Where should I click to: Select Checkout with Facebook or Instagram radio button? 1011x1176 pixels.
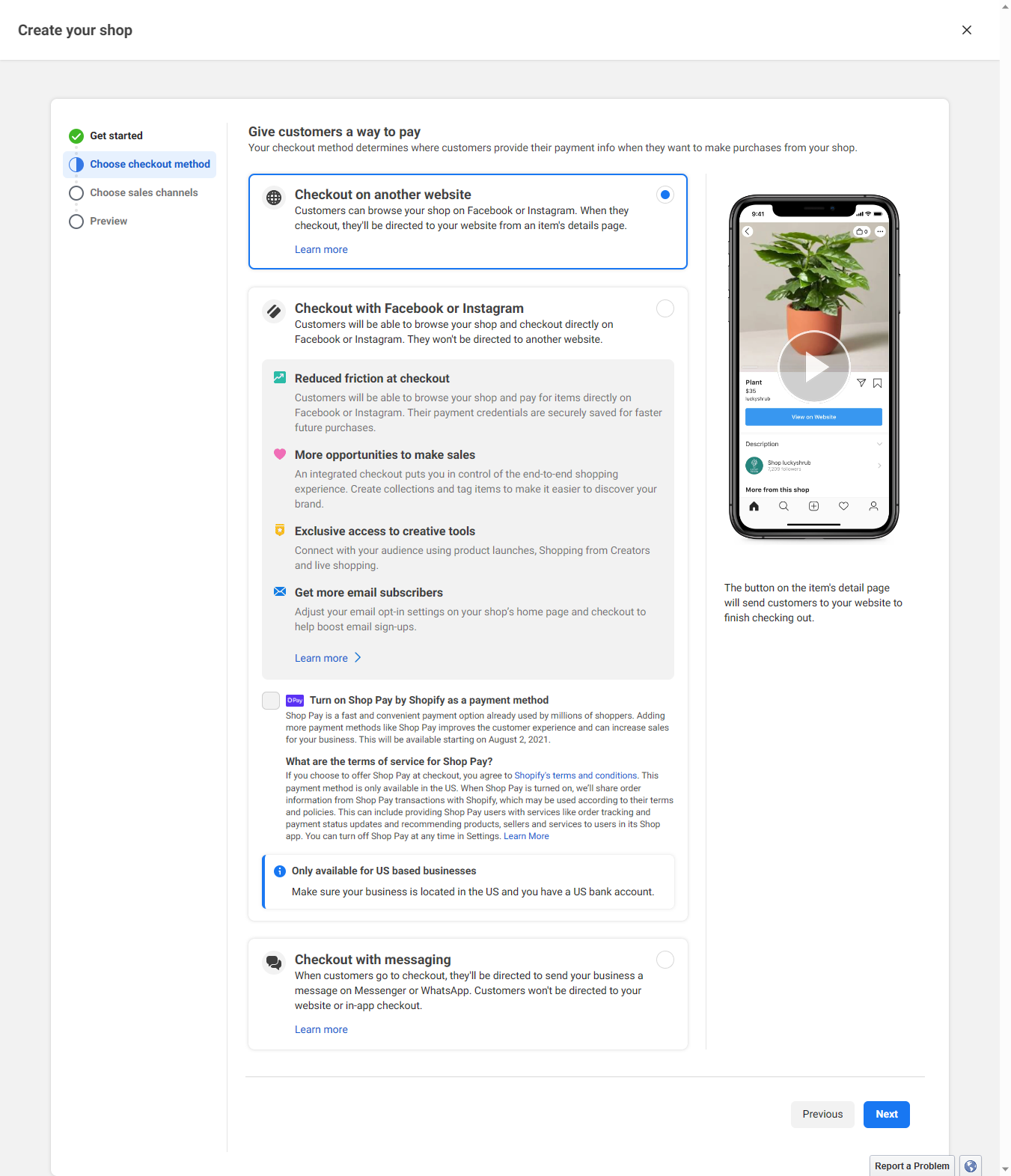point(665,308)
